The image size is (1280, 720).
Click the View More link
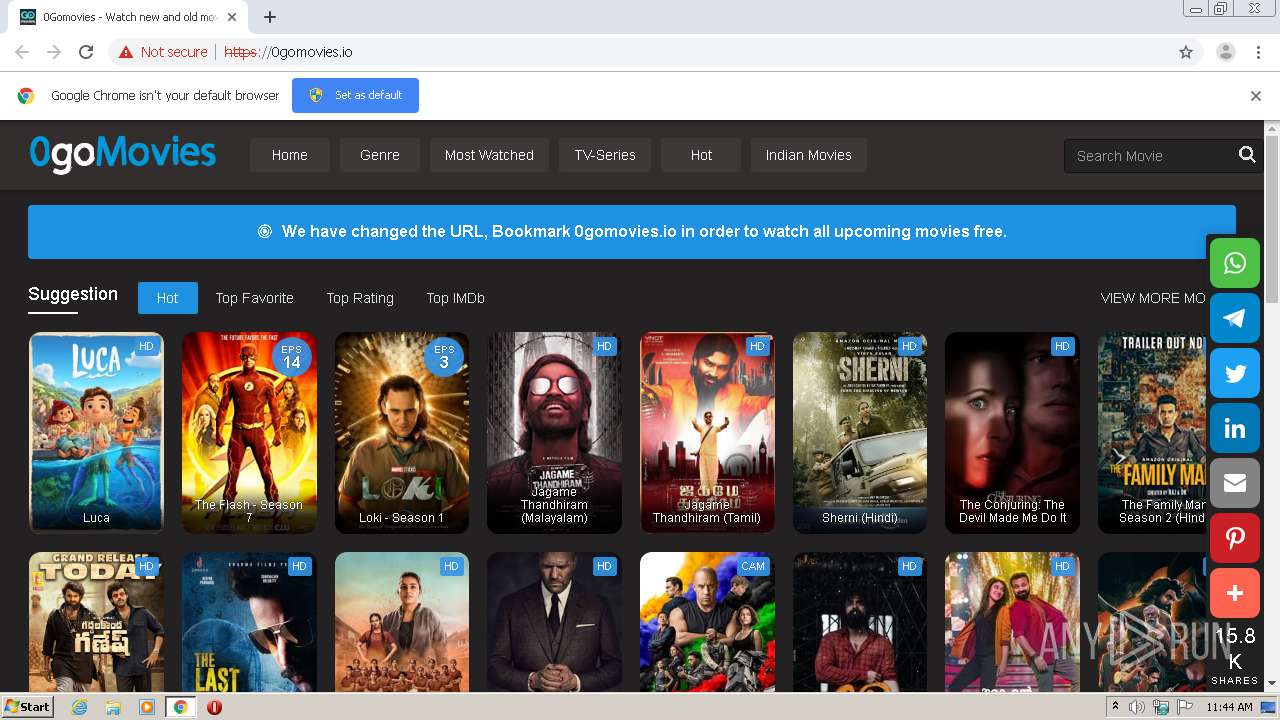[1153, 298]
